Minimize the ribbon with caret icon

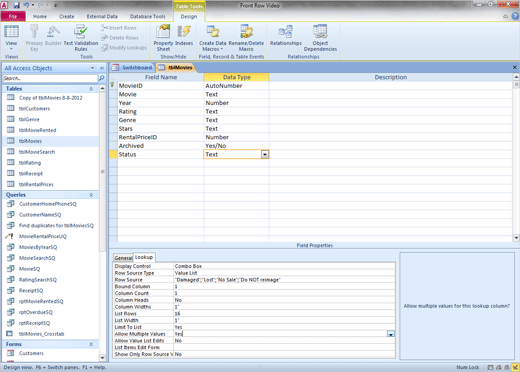[505, 16]
